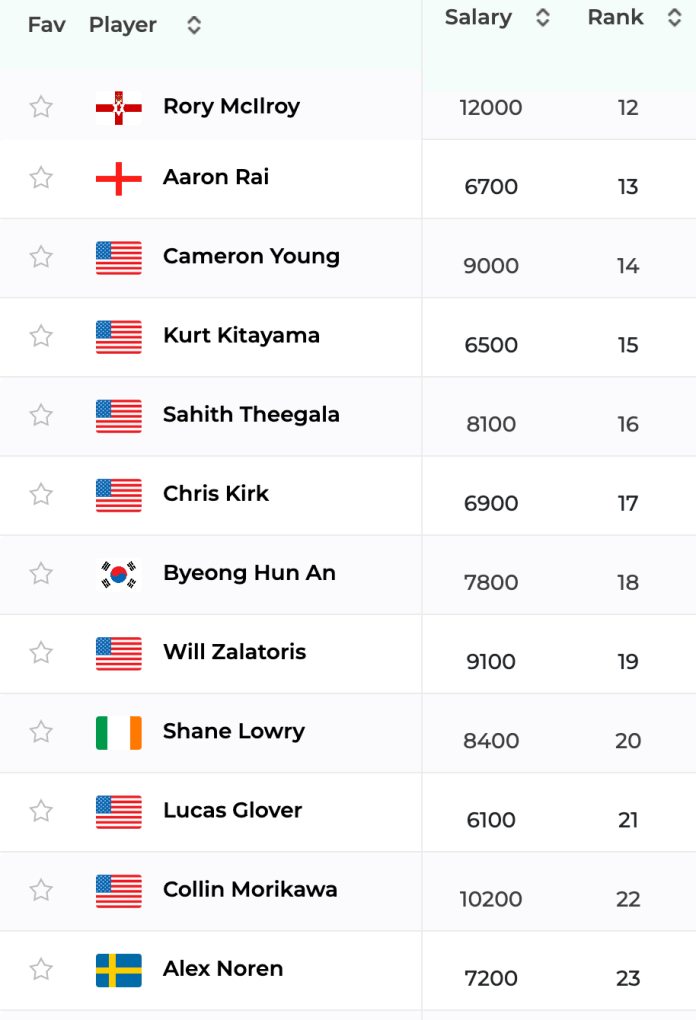This screenshot has width=696, height=1020.
Task: Click the star beside Sahith Theegala
Action: tap(41, 415)
